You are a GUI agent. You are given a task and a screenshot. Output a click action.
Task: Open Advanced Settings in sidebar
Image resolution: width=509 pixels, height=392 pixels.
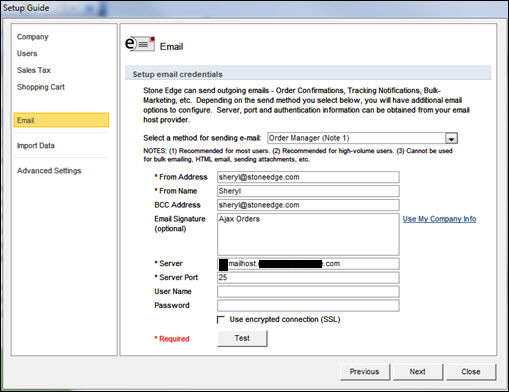pos(49,171)
